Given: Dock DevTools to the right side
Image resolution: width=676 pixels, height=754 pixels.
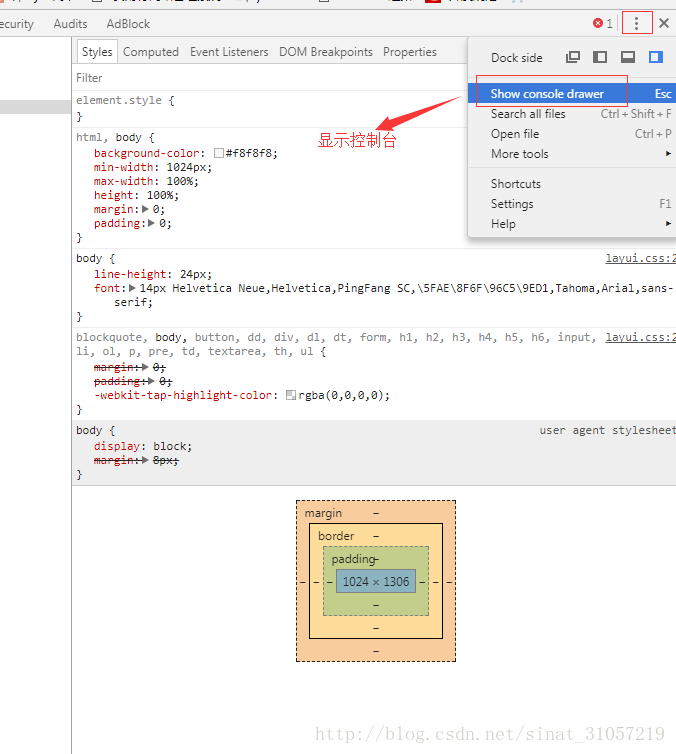Looking at the screenshot, I should [x=655, y=57].
